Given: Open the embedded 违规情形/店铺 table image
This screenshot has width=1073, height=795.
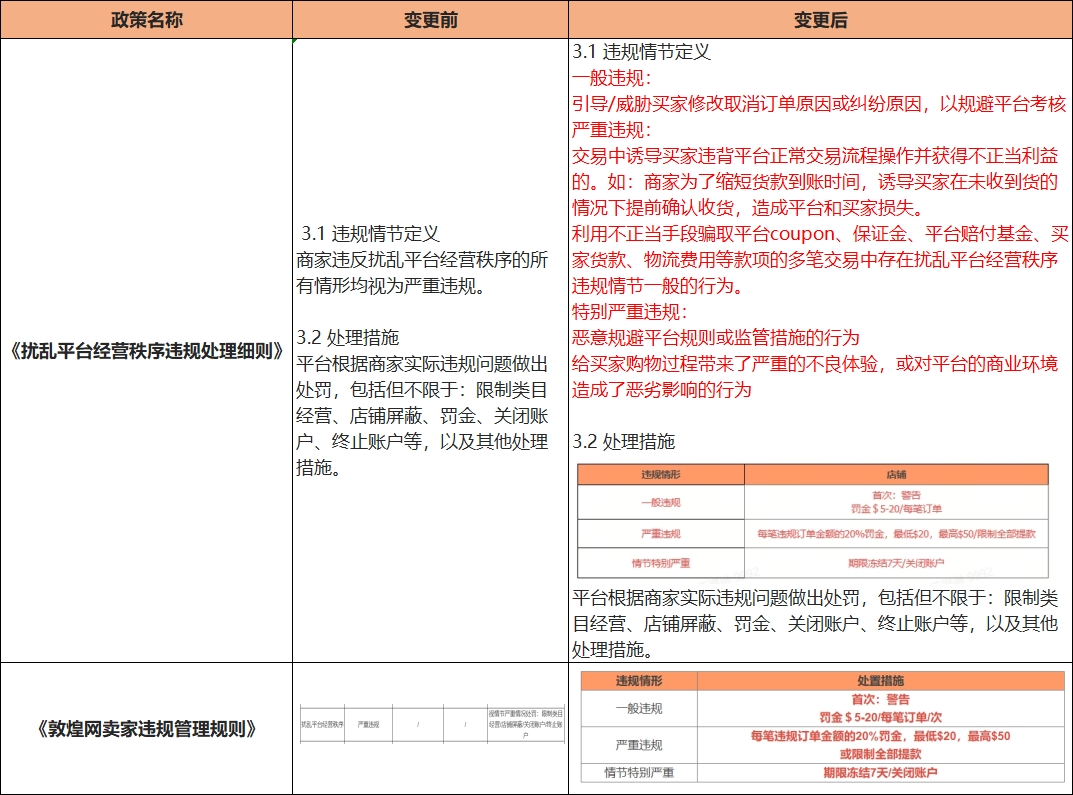Looking at the screenshot, I should pyautogui.click(x=812, y=520).
